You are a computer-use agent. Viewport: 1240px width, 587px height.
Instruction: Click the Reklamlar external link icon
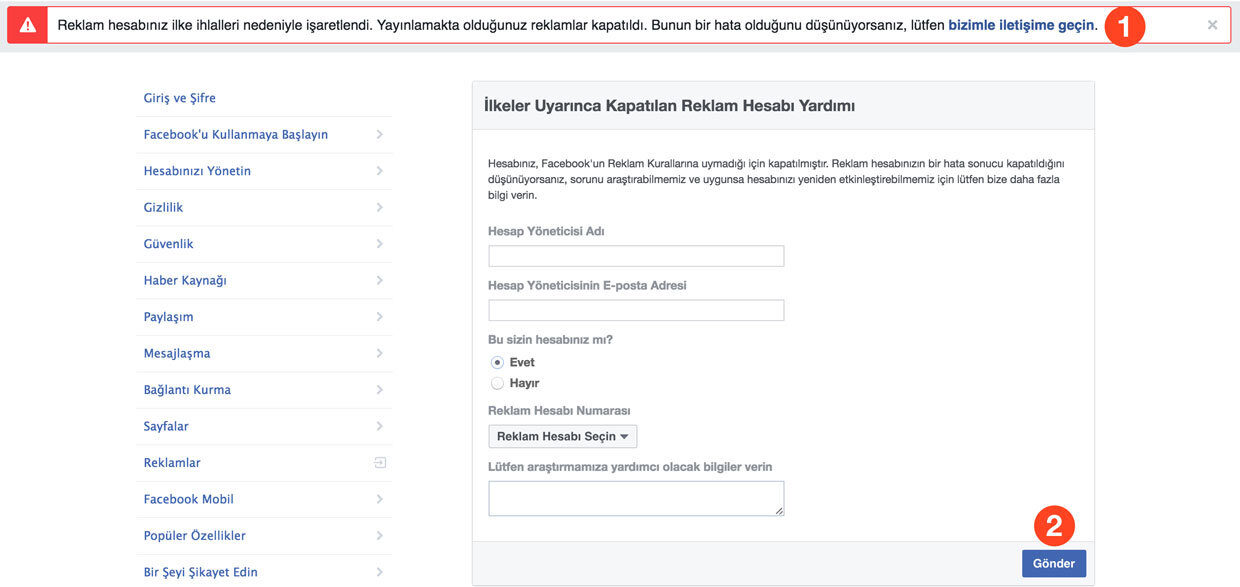pyautogui.click(x=379, y=463)
